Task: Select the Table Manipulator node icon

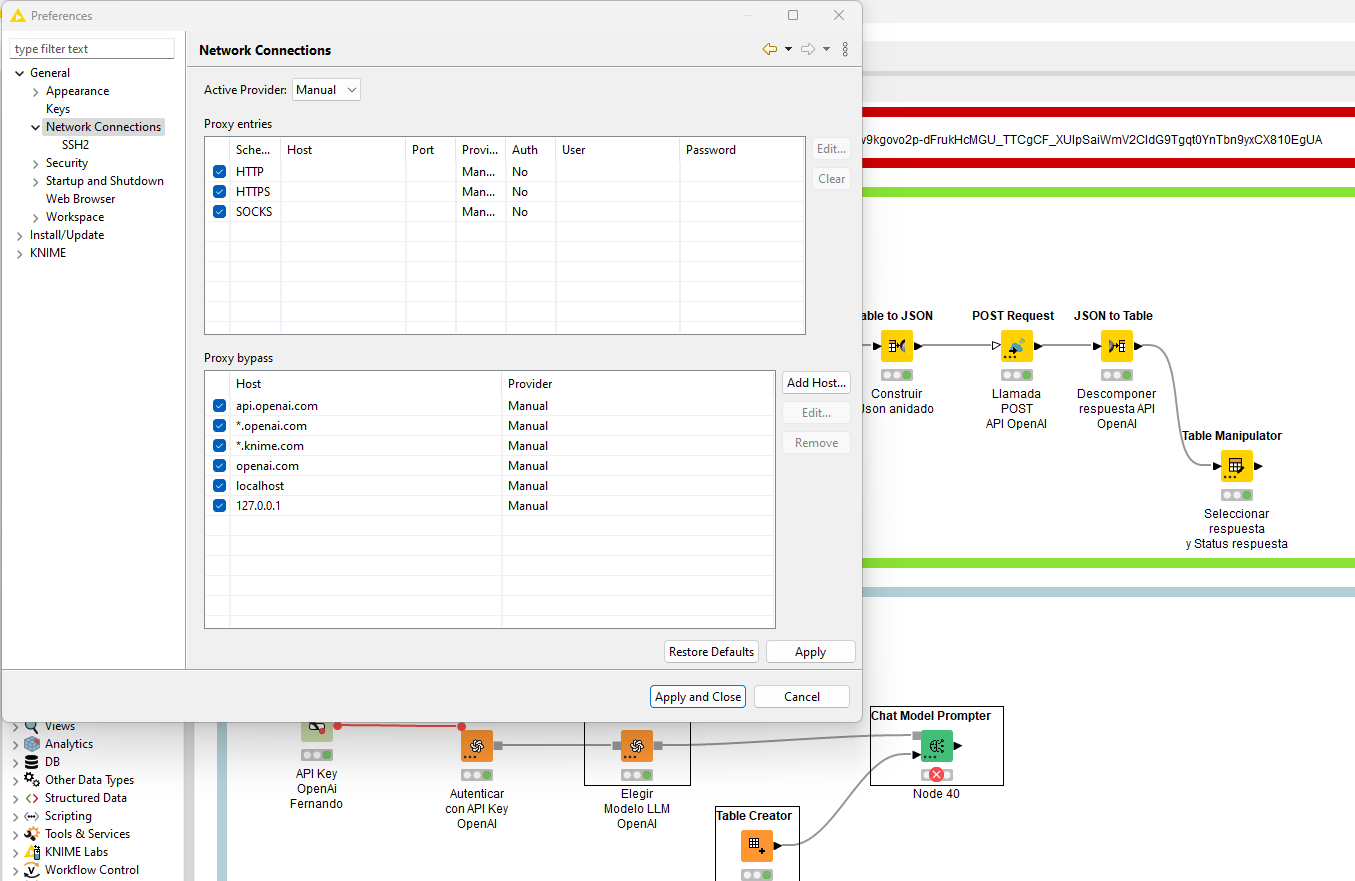Action: (1236, 466)
